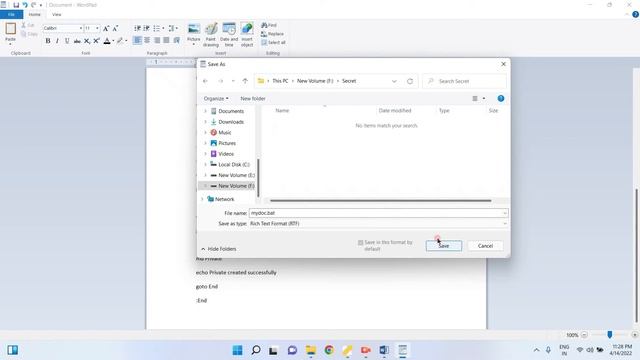Click the Shrink font icon
This screenshot has height=360, width=640.
(116, 28)
